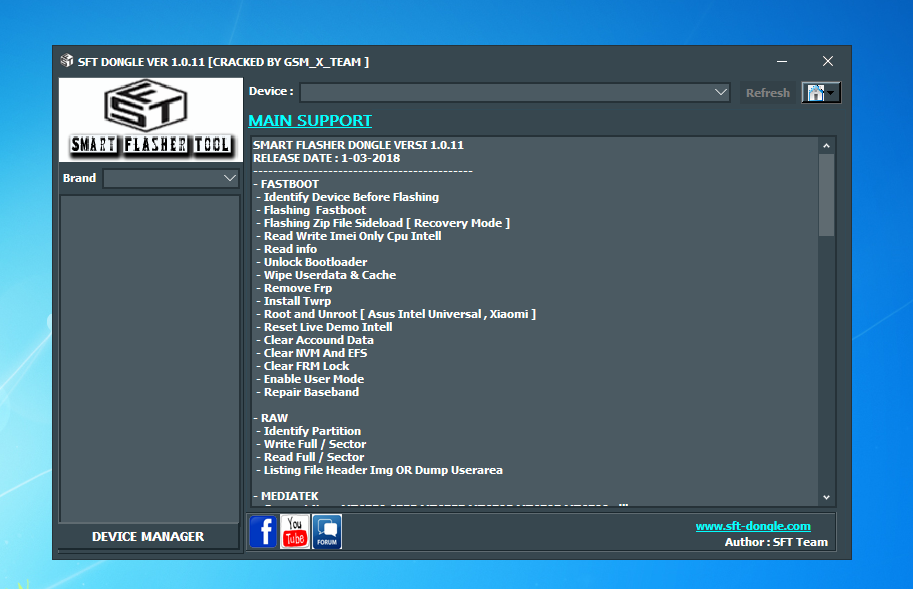
Task: Click the vertical scrollbar thumb
Action: pyautogui.click(x=826, y=195)
